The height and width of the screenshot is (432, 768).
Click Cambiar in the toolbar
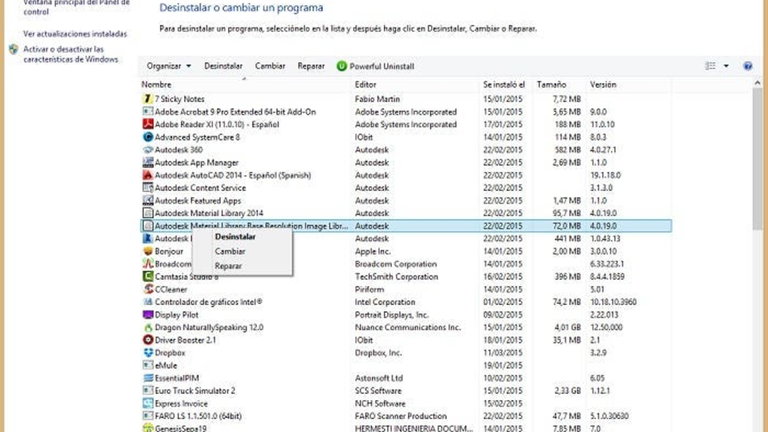pos(270,66)
